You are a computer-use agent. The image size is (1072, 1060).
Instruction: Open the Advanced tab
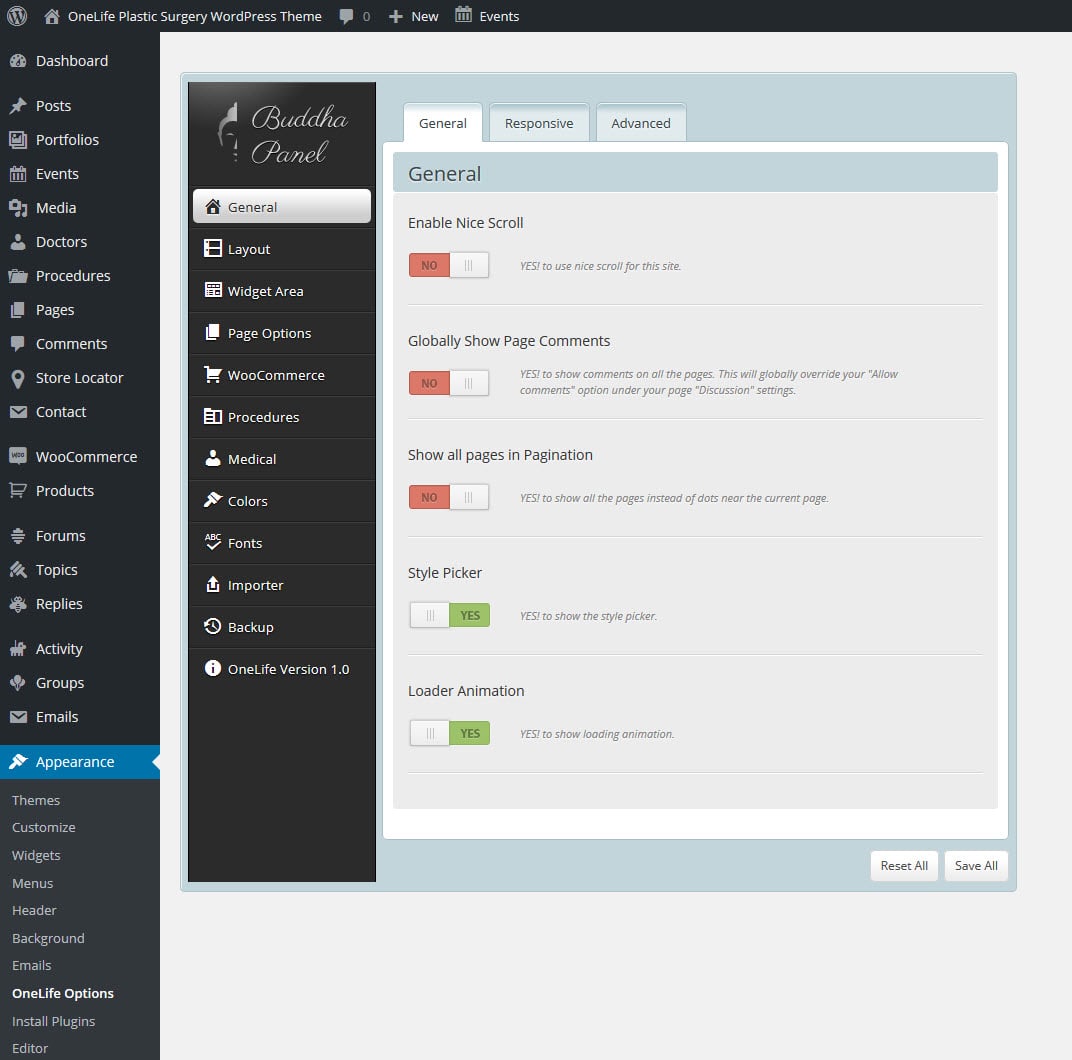click(x=641, y=123)
